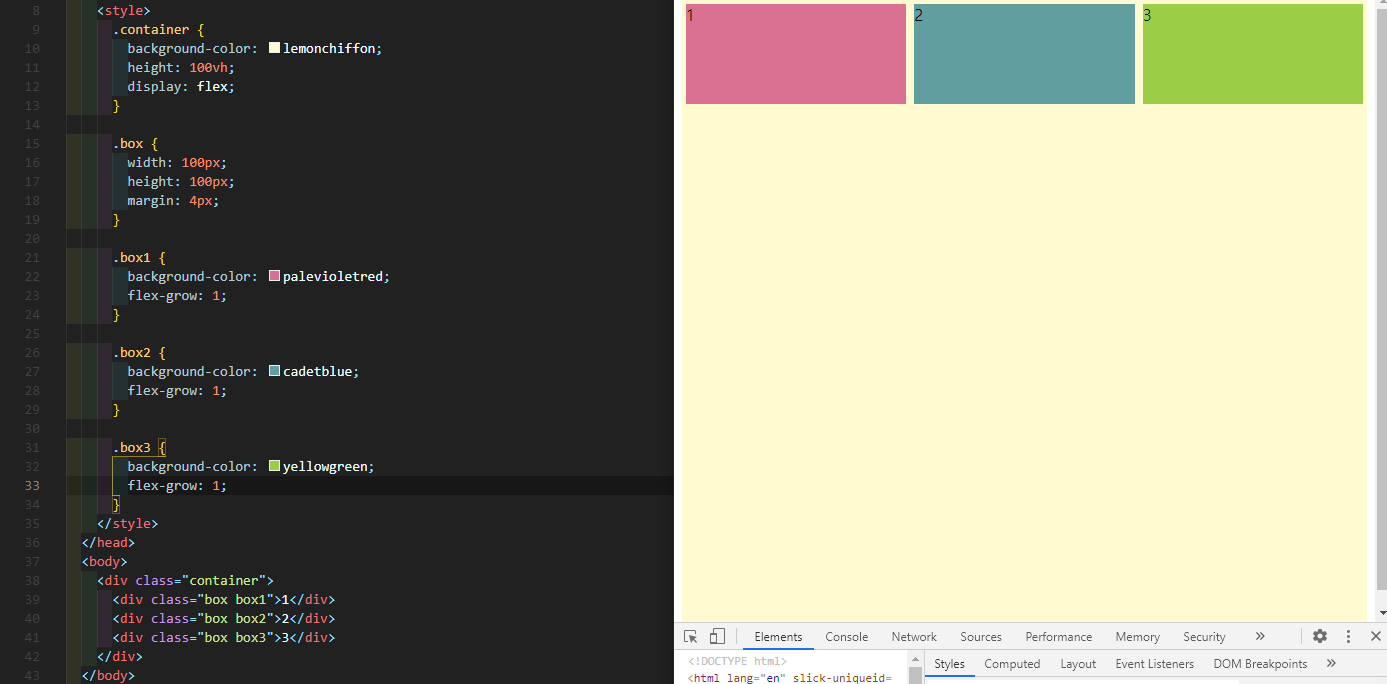Click the <!DOCTYPE html> node in Elements
Image resolution: width=1387 pixels, height=684 pixels.
coord(737,661)
